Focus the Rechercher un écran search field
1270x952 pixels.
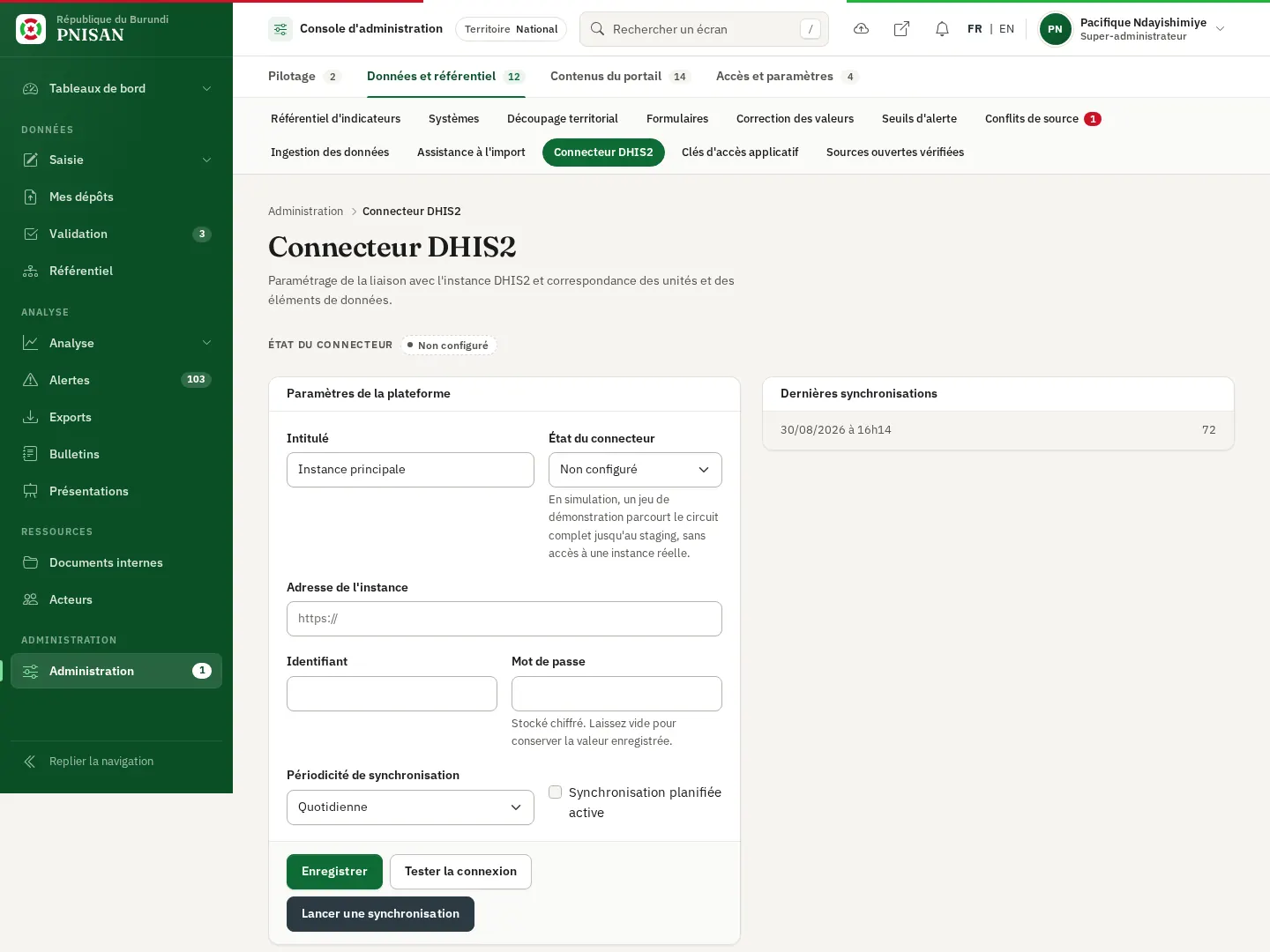coord(704,29)
